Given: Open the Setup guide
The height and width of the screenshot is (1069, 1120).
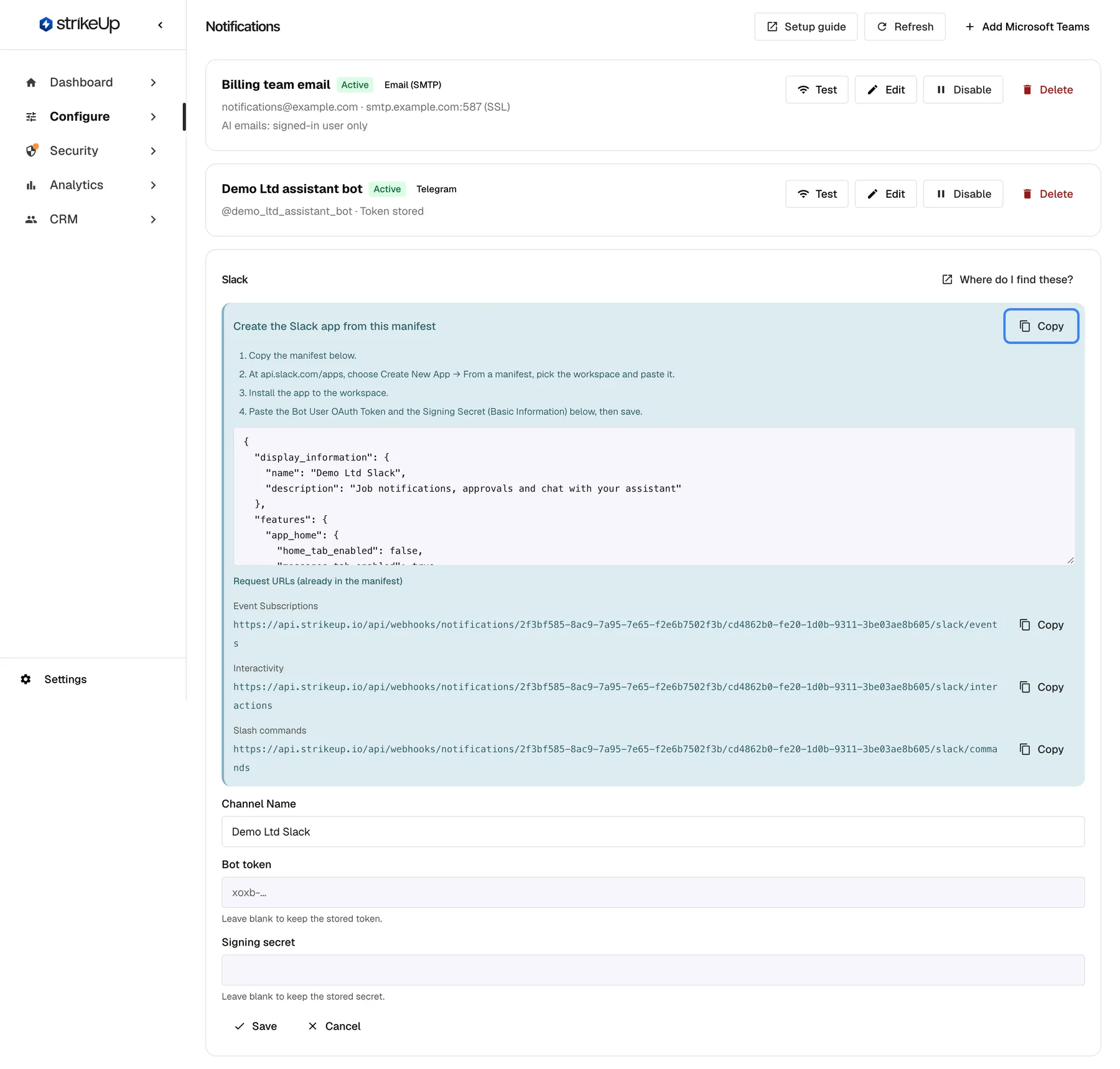Looking at the screenshot, I should pos(806,27).
